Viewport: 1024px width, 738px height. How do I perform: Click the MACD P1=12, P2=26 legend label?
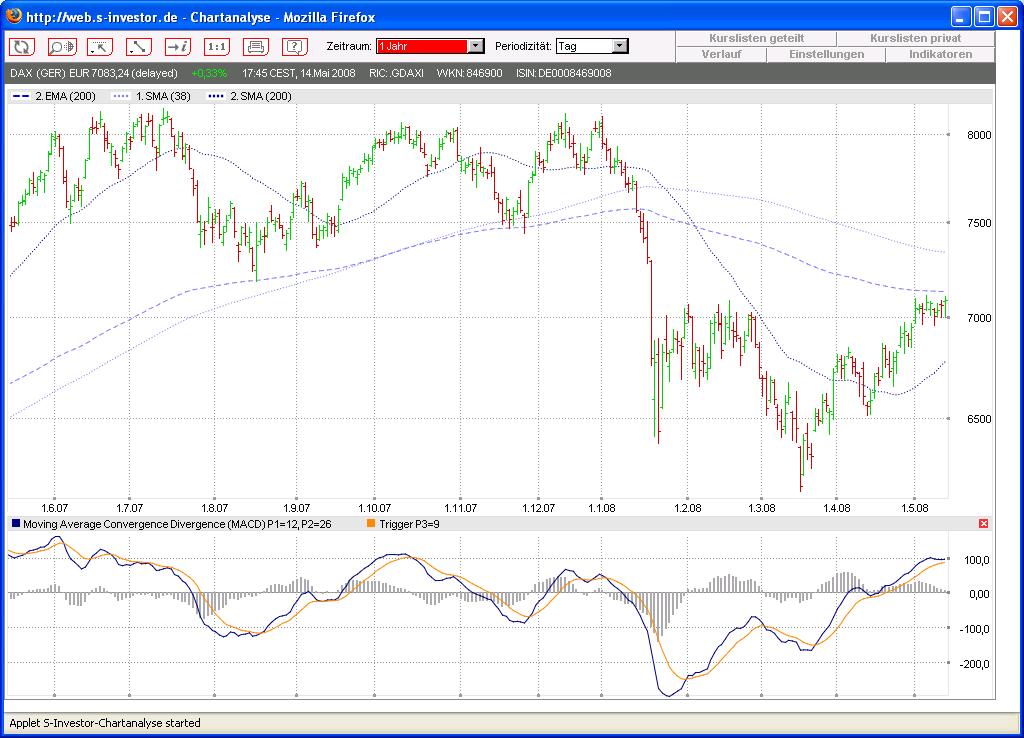click(177, 524)
